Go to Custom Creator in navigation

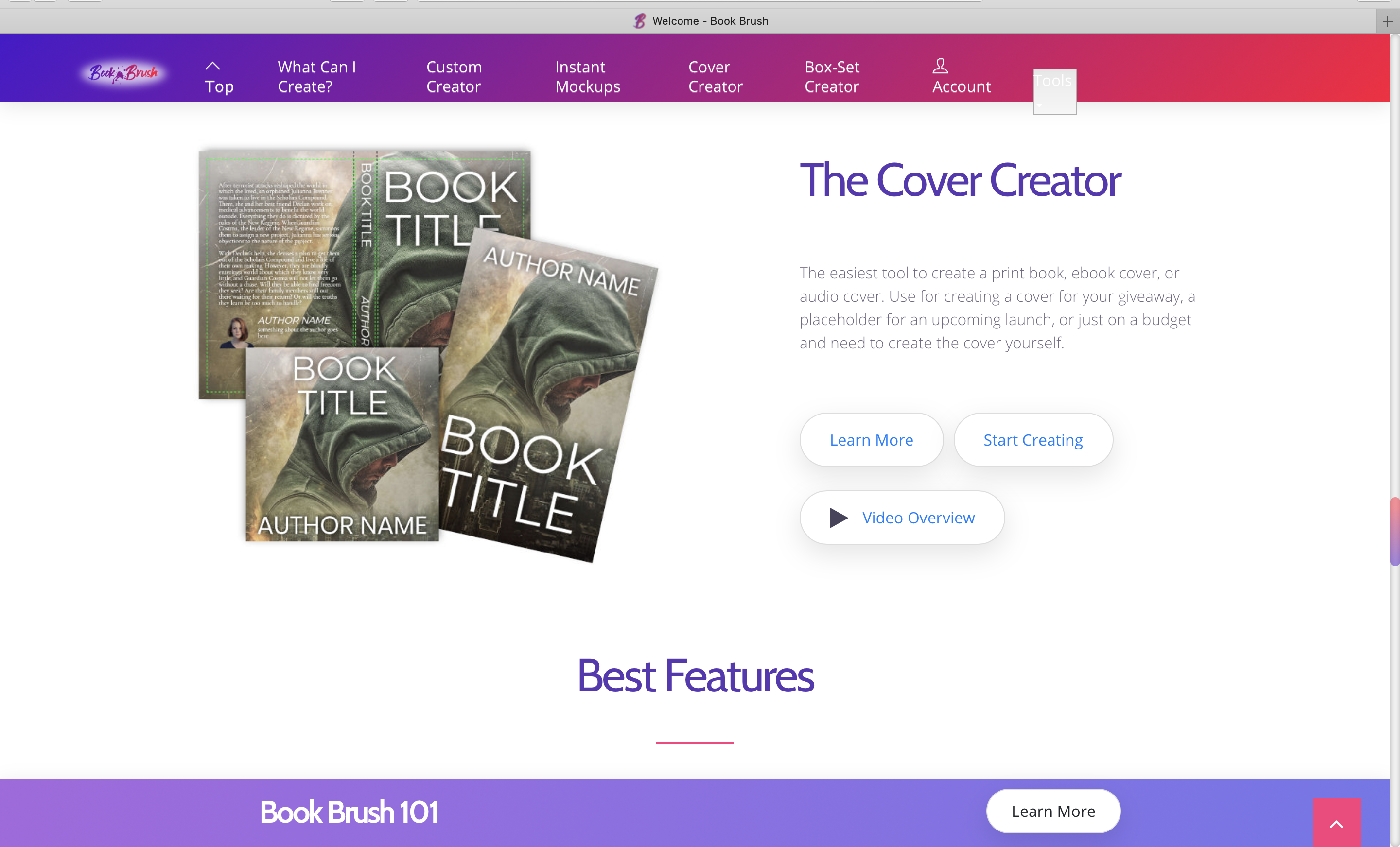pos(454,77)
